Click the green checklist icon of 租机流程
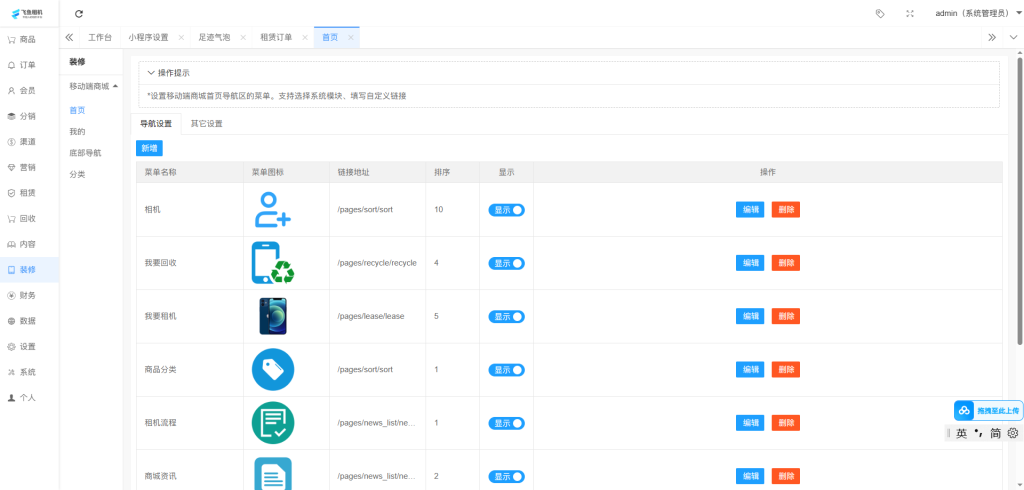1024x490 pixels. pos(273,423)
